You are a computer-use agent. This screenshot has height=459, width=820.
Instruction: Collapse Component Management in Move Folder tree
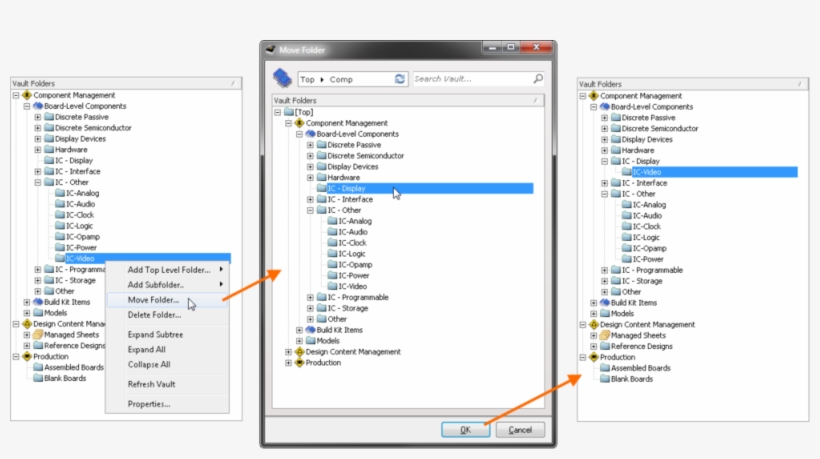[289, 123]
